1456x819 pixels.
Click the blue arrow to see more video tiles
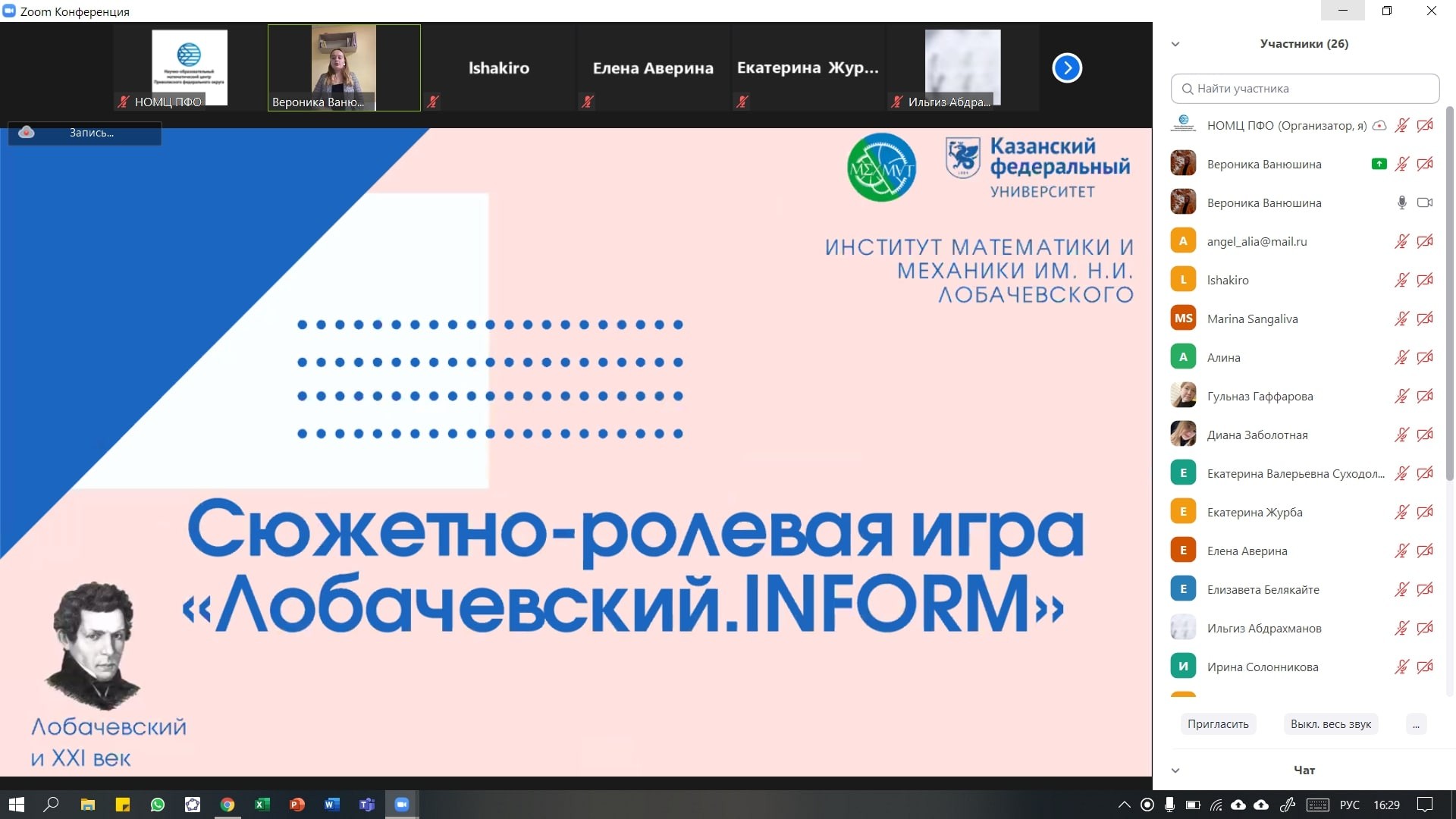tap(1067, 67)
